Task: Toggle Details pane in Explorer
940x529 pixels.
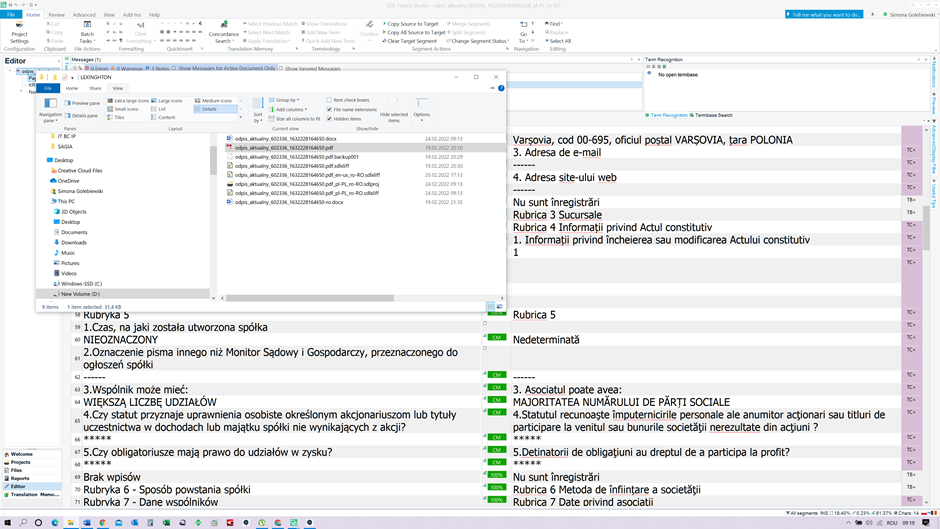Action: tap(81, 116)
